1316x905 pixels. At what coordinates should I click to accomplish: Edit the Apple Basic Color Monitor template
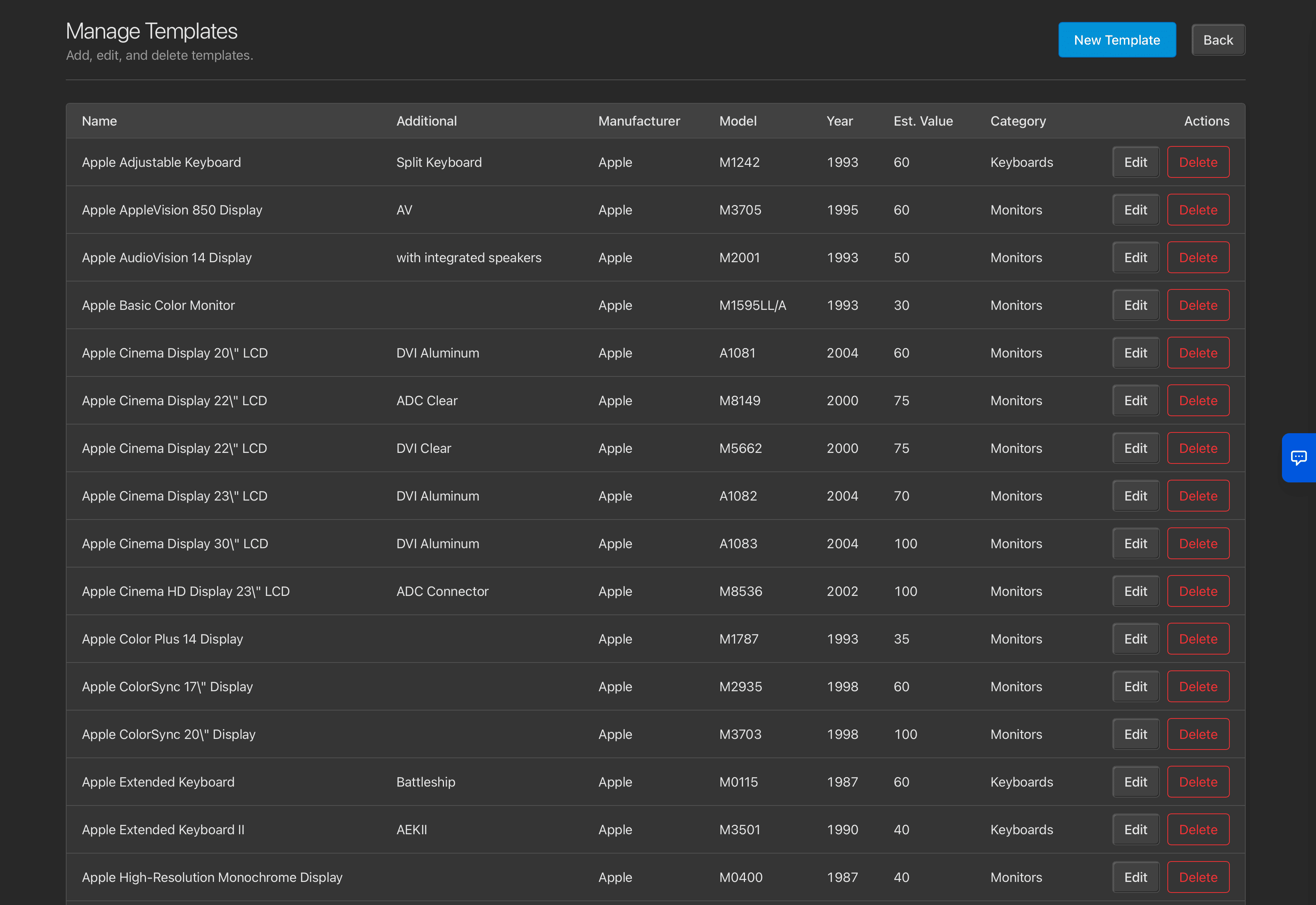[1135, 305]
